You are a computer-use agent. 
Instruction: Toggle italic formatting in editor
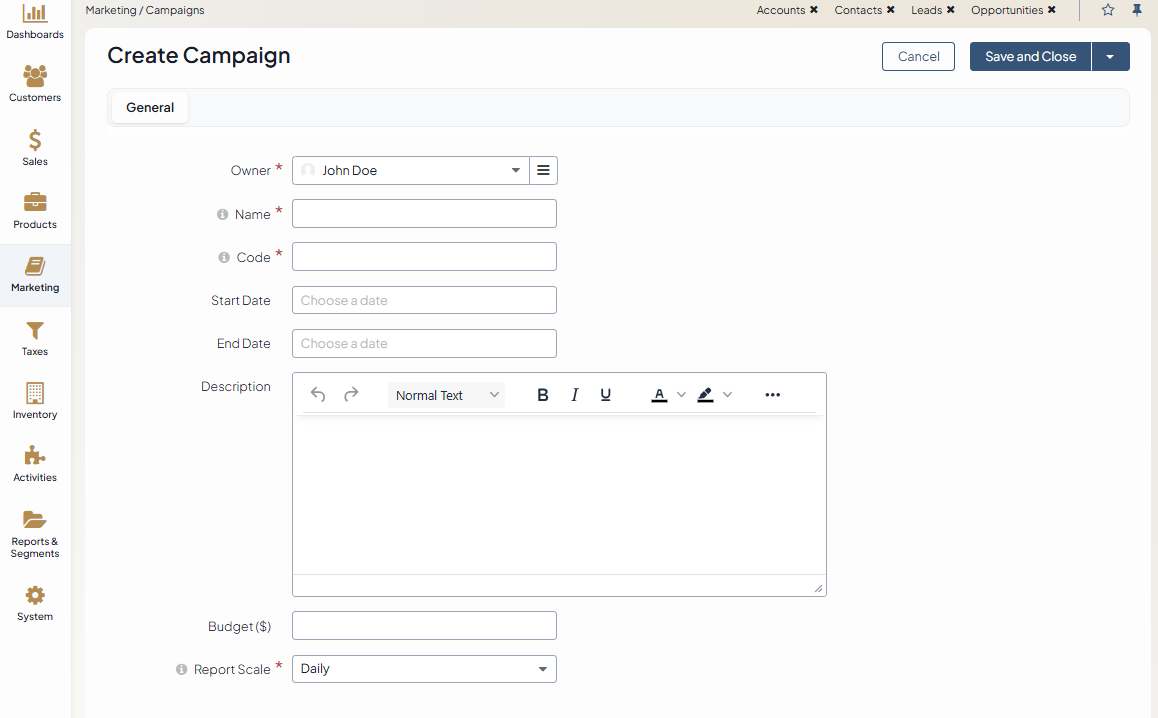point(575,395)
